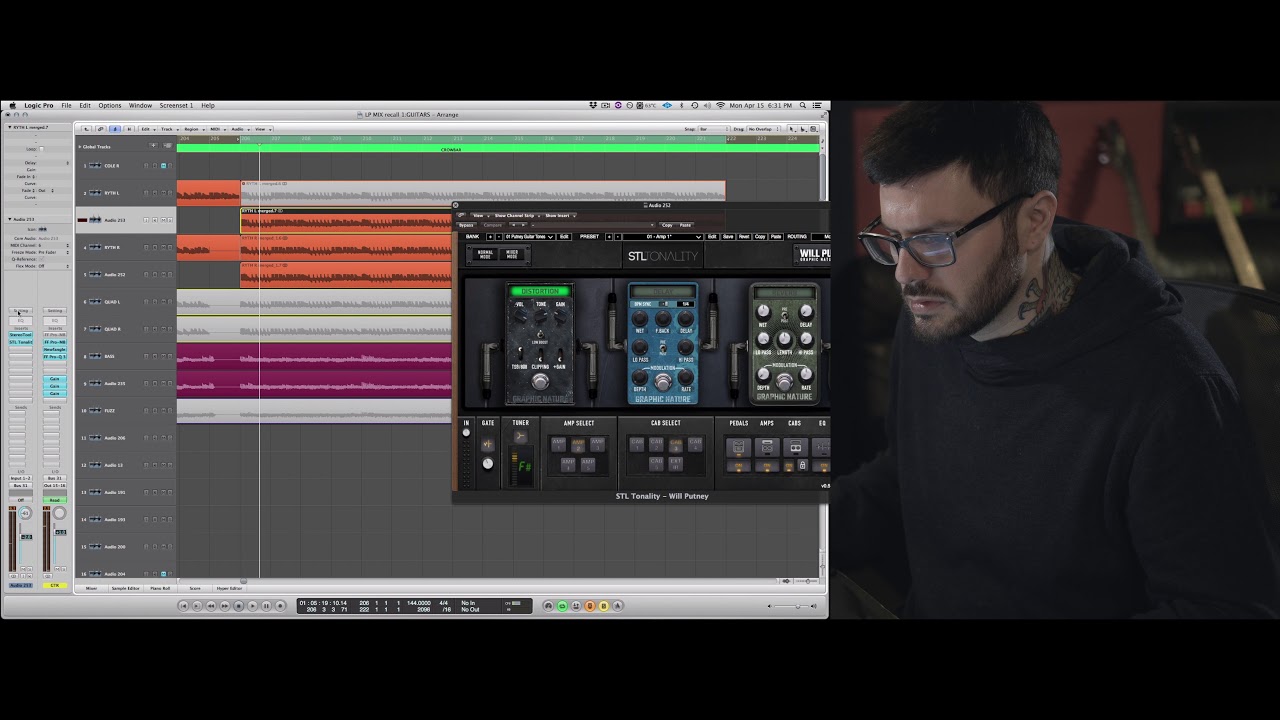Viewport: 1280px width, 720px height.
Task: Select AMP 3 in Amp Select
Action: 597,444
